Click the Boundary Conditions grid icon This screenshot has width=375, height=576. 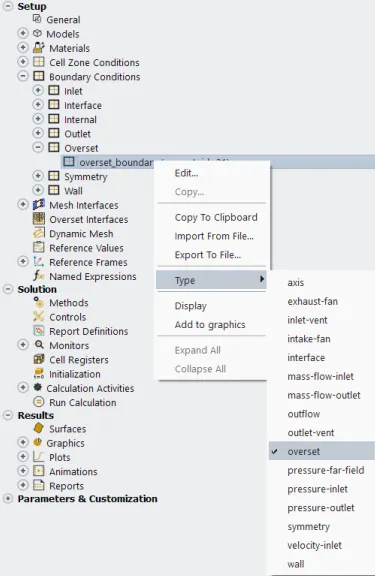39,76
